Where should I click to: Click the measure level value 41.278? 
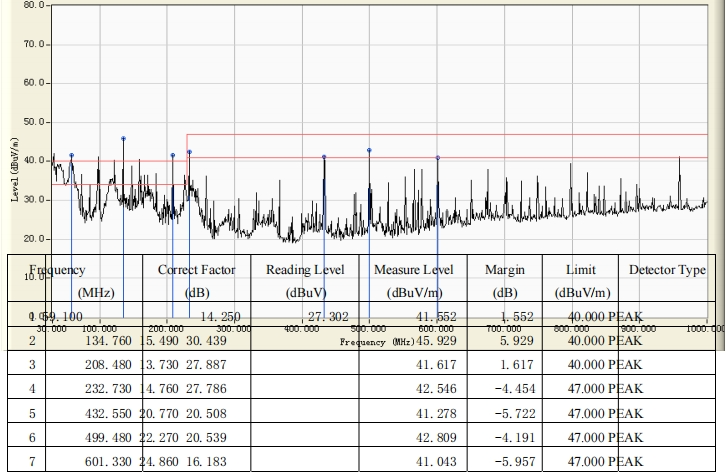pyautogui.click(x=436, y=413)
